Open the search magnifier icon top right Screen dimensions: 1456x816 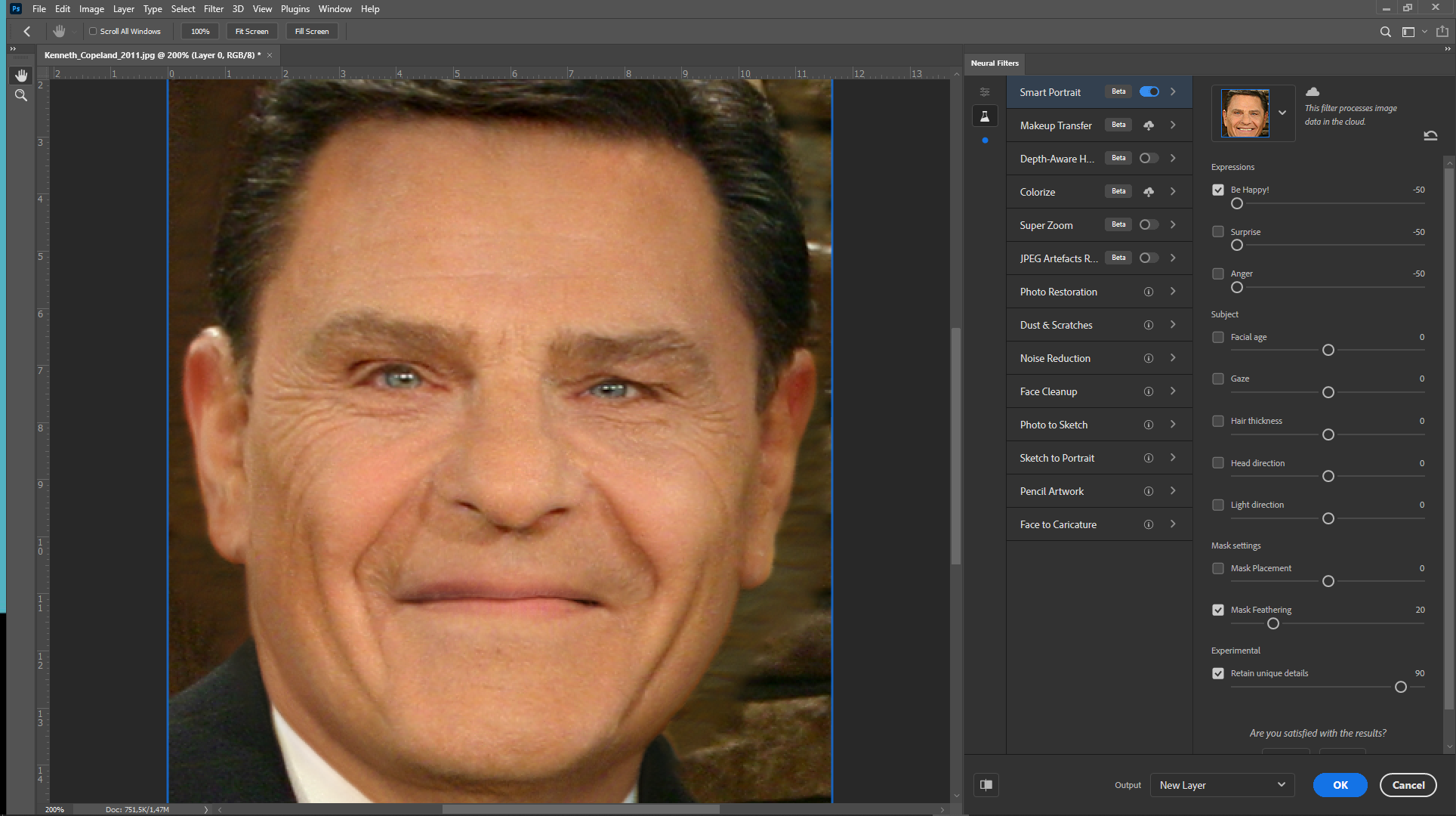pyautogui.click(x=1386, y=32)
